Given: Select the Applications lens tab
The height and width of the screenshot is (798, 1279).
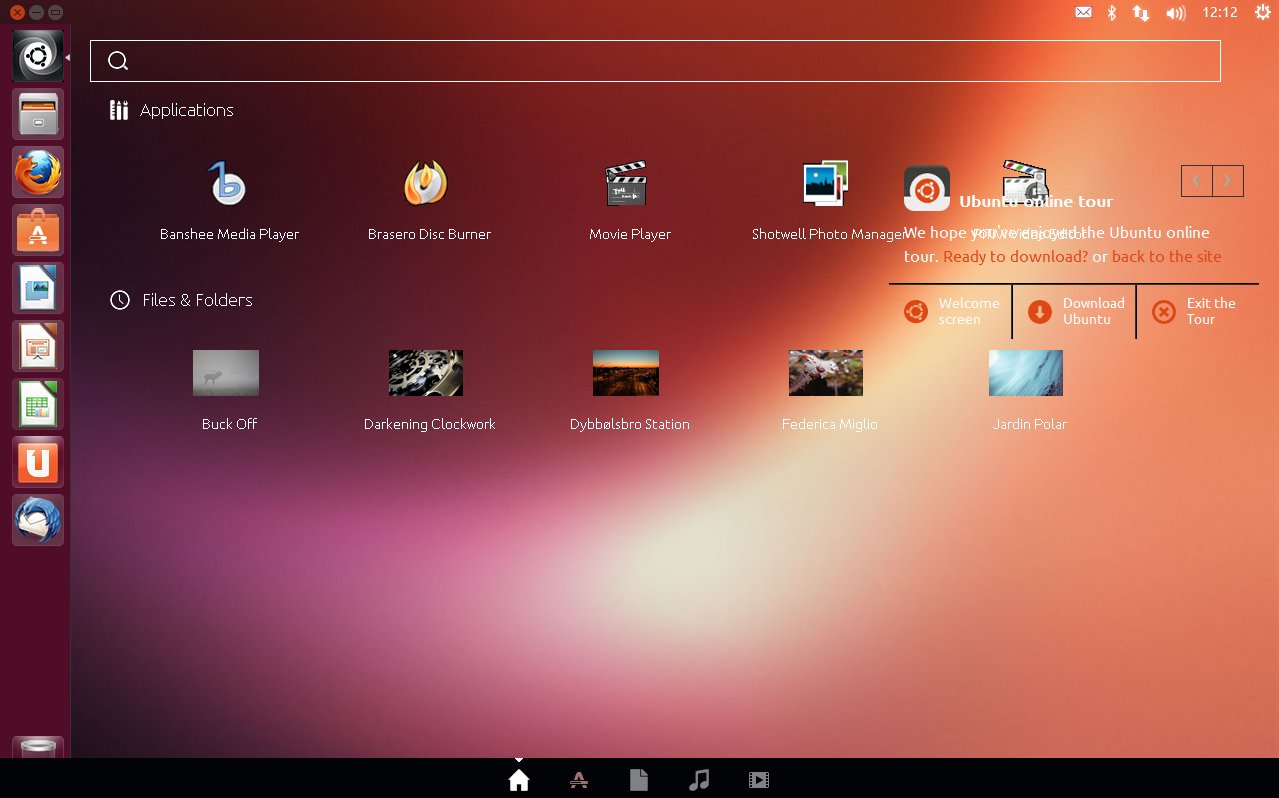Looking at the screenshot, I should (578, 780).
